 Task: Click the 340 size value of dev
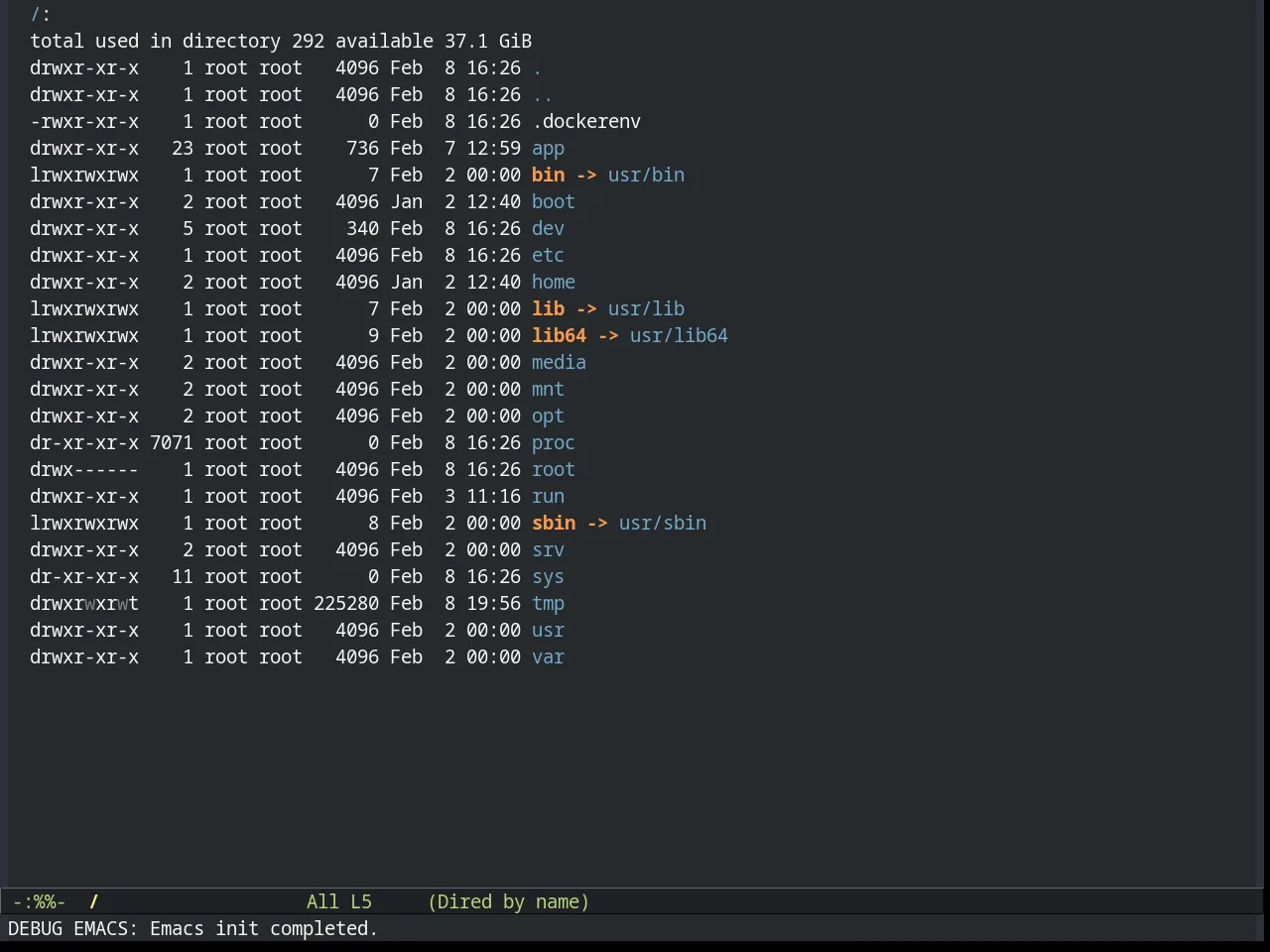[x=362, y=229]
